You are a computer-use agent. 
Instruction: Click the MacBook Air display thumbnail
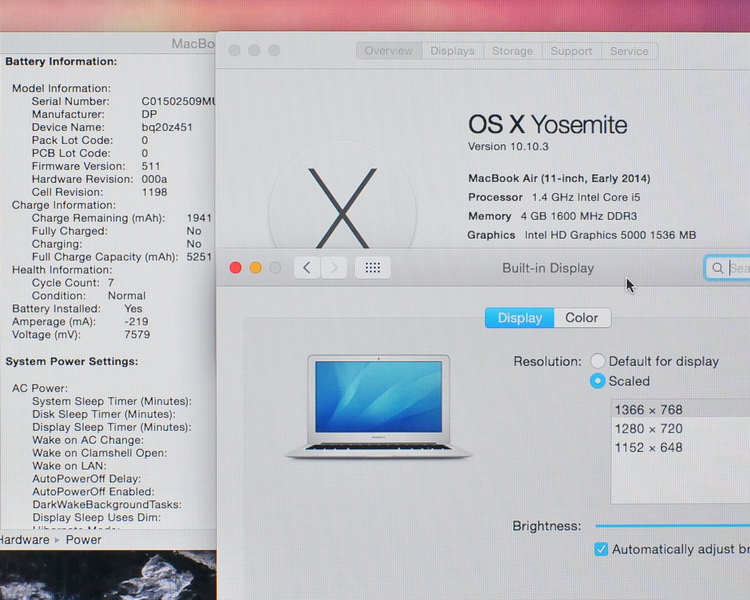click(378, 407)
